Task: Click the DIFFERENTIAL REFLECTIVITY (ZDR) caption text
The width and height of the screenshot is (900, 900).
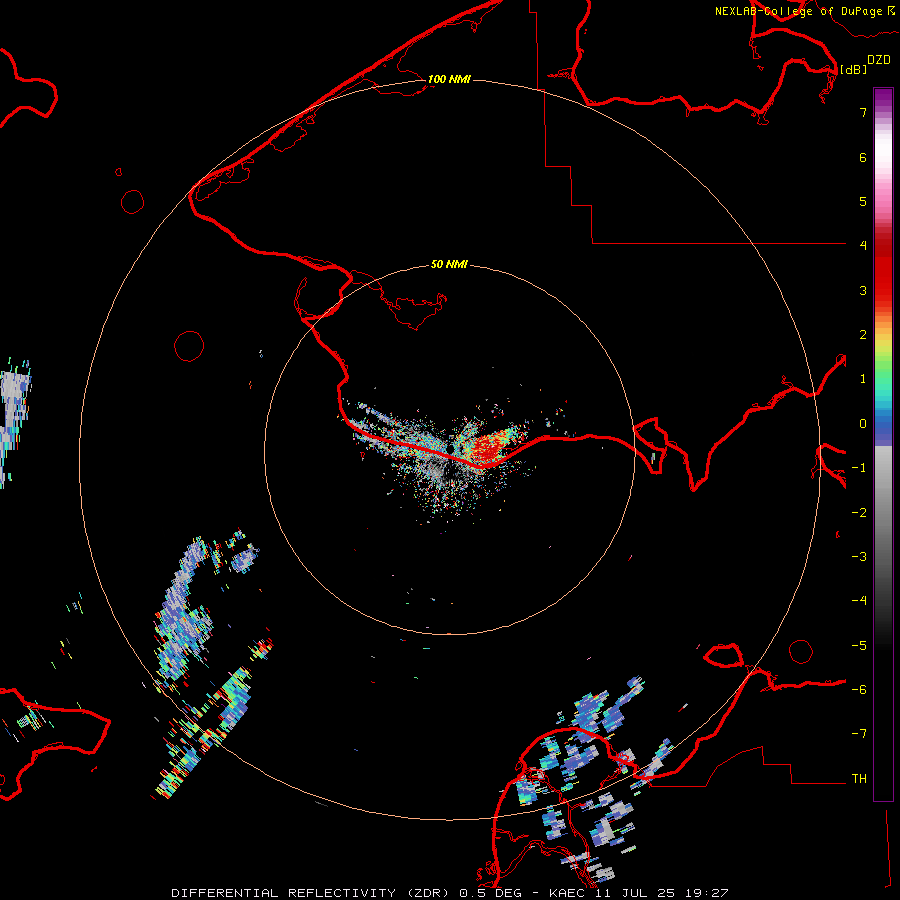Action: [313, 893]
